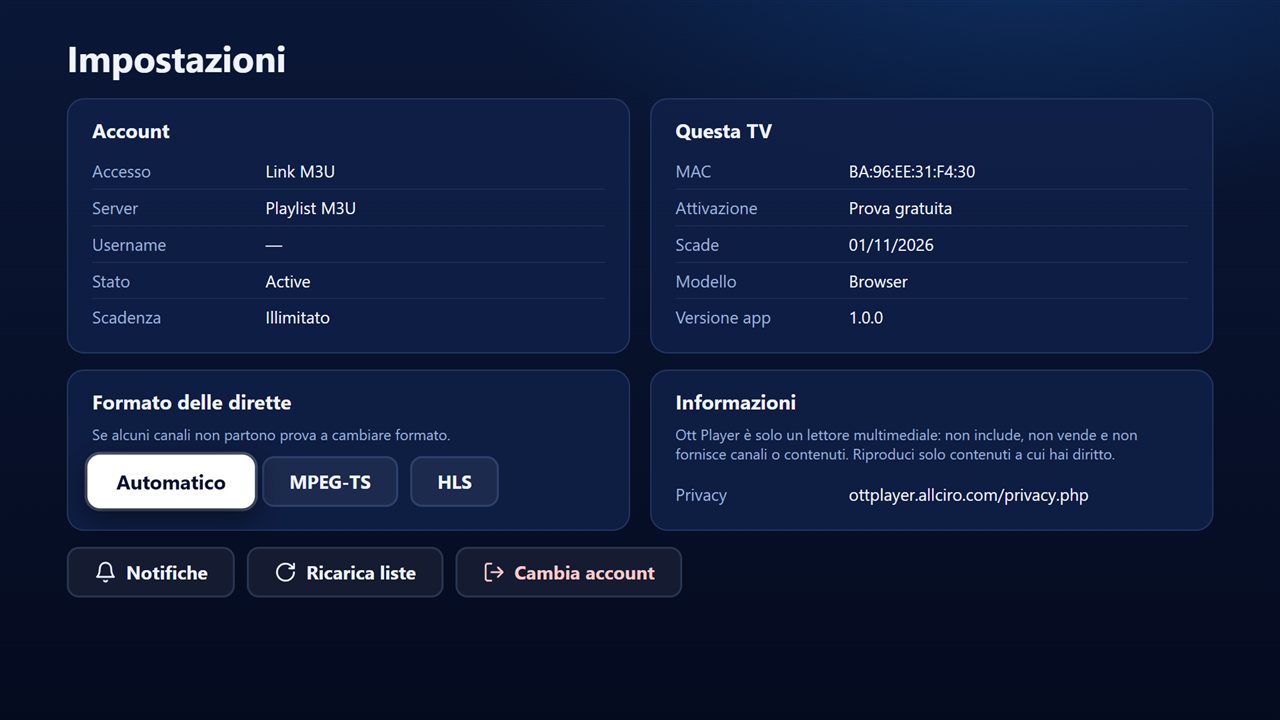Click the Server value Playlist M3U
The image size is (1280, 720).
pyautogui.click(x=310, y=208)
